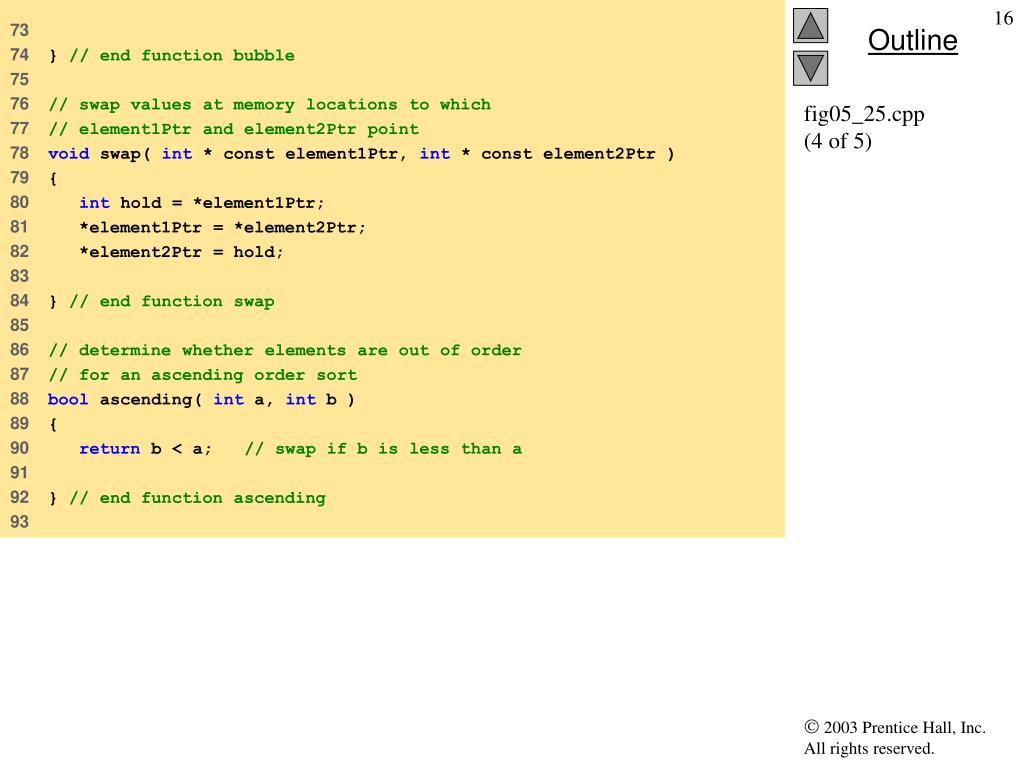Click the *element1Ptr = *element2Ptr statement
1024x768 pixels.
pos(223,228)
